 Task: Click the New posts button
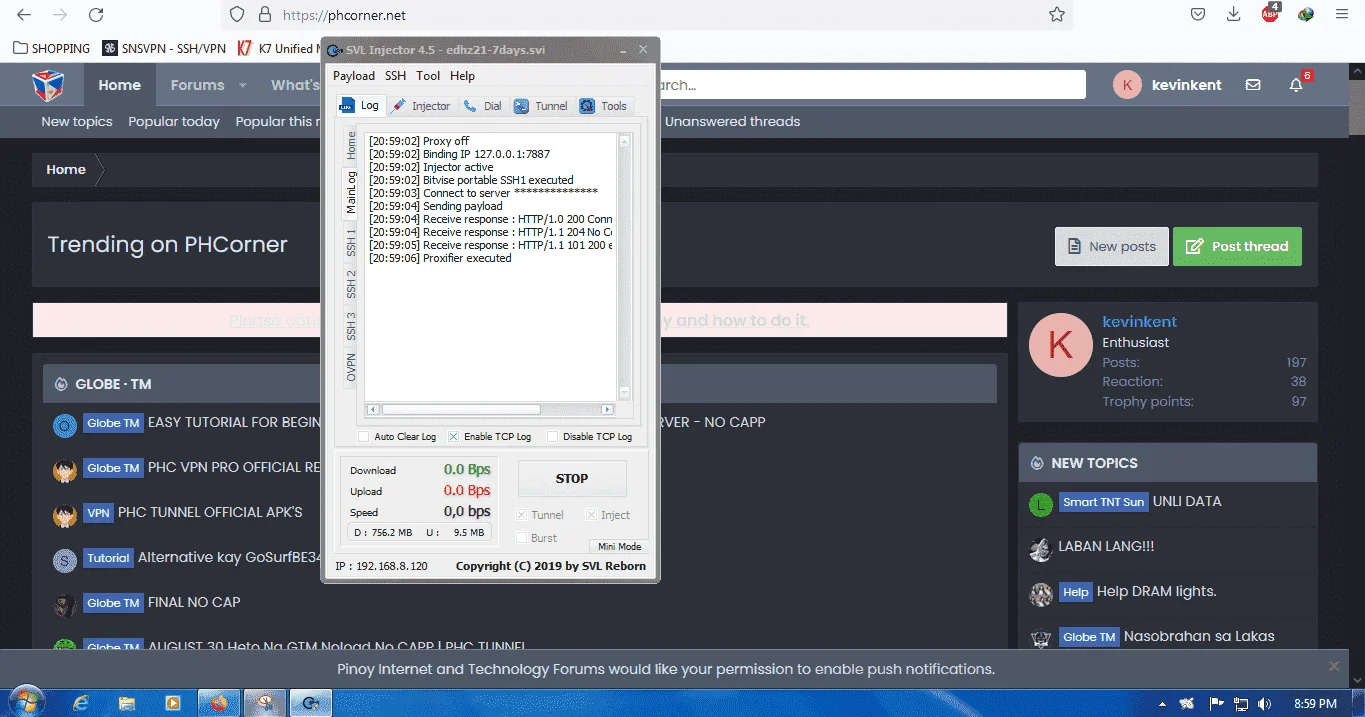[x=1112, y=246]
